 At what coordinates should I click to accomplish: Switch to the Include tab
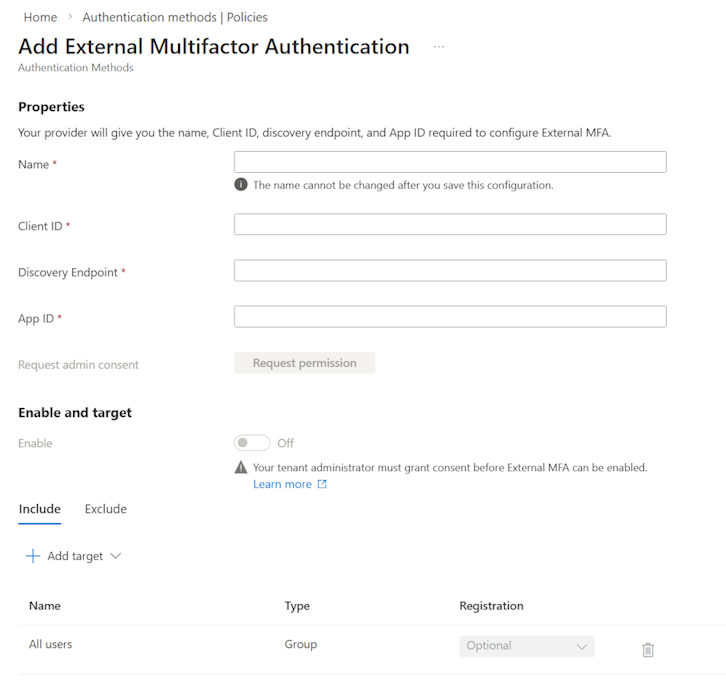pyautogui.click(x=40, y=509)
